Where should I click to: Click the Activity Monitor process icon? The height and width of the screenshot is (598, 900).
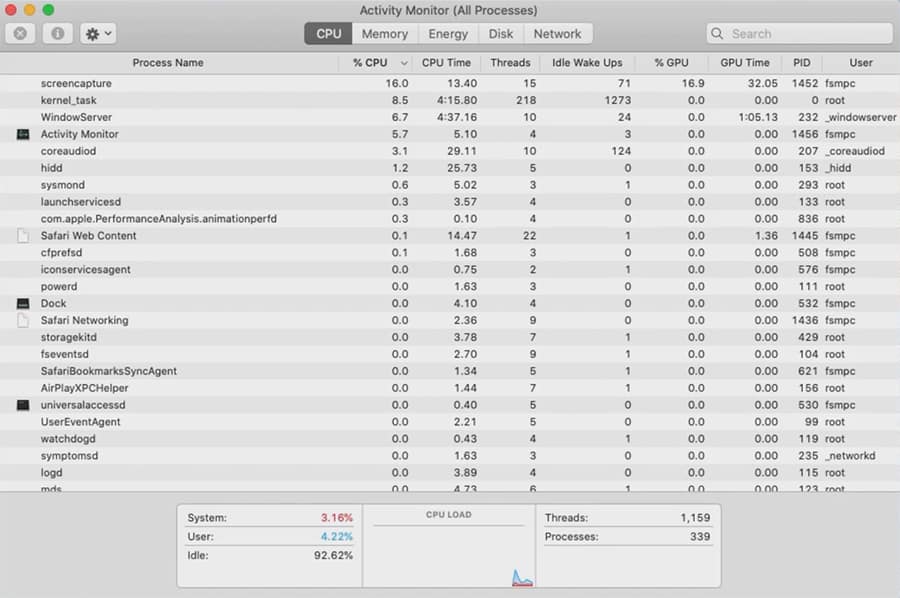23,134
